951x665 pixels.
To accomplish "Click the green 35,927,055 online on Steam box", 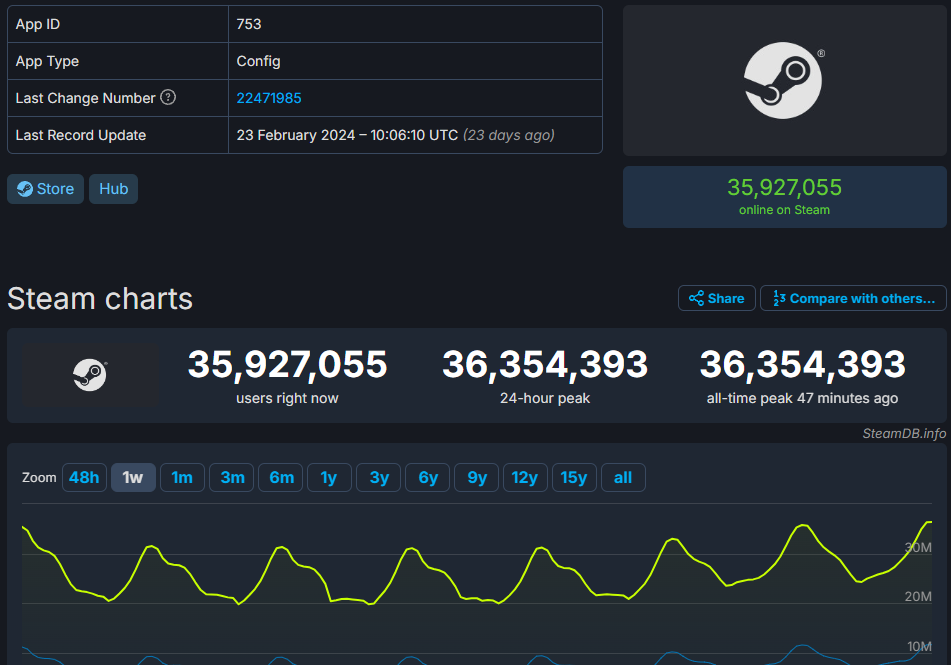I will tap(784, 197).
